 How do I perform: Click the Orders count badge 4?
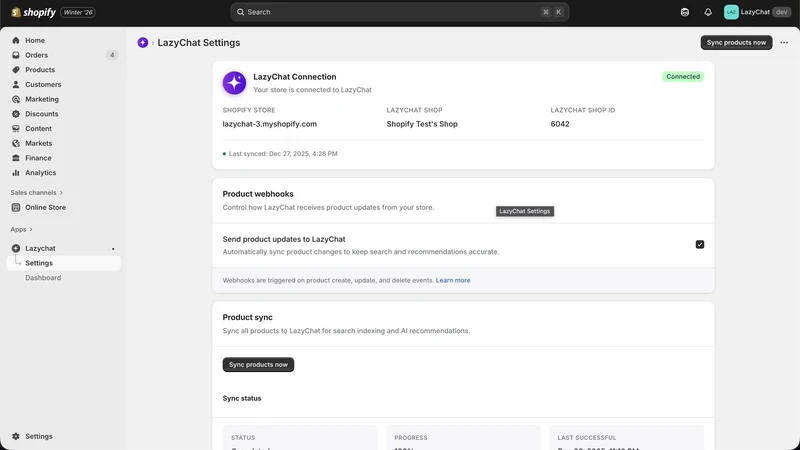[x=112, y=55]
